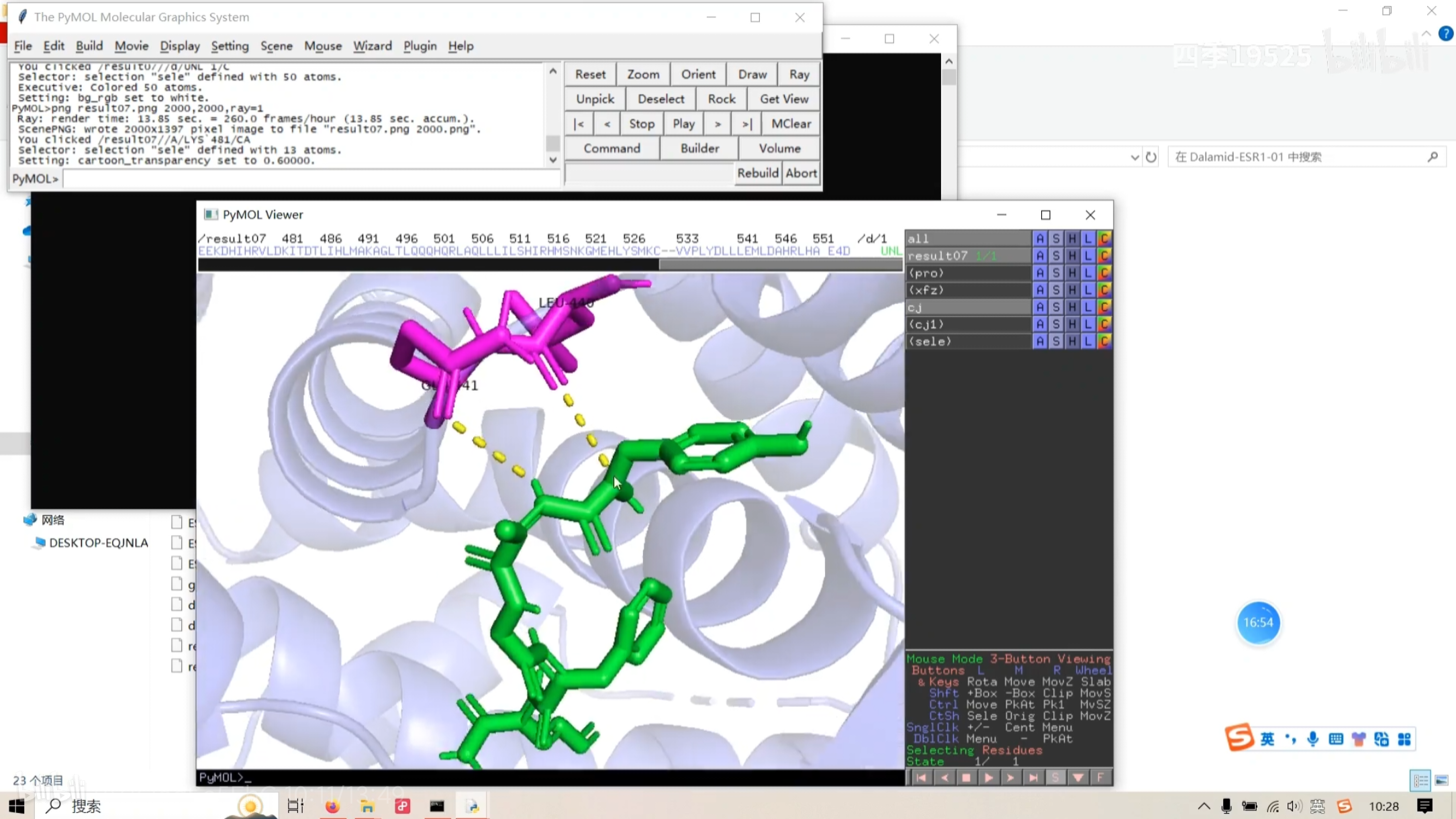
Task: Open Action menu for (cj1) selection
Action: tap(1039, 324)
